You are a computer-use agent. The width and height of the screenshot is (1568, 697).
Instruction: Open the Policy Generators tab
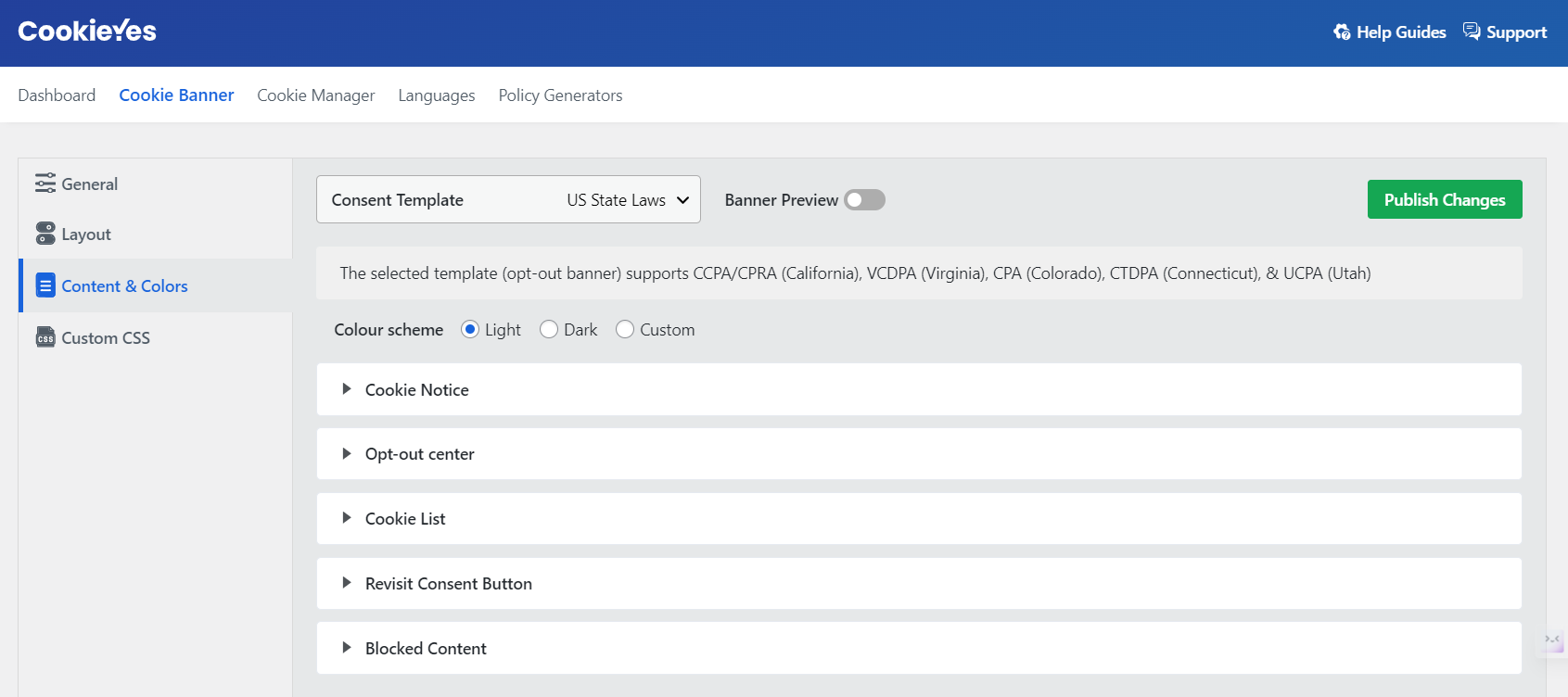[x=560, y=95]
